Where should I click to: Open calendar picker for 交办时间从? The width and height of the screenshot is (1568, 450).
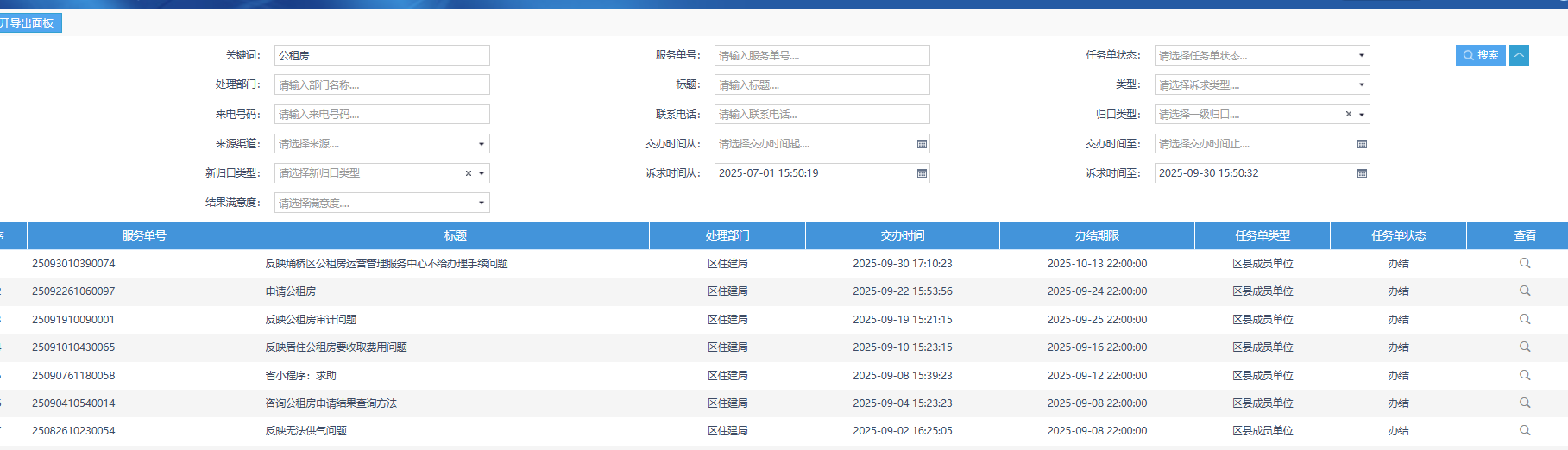[922, 144]
